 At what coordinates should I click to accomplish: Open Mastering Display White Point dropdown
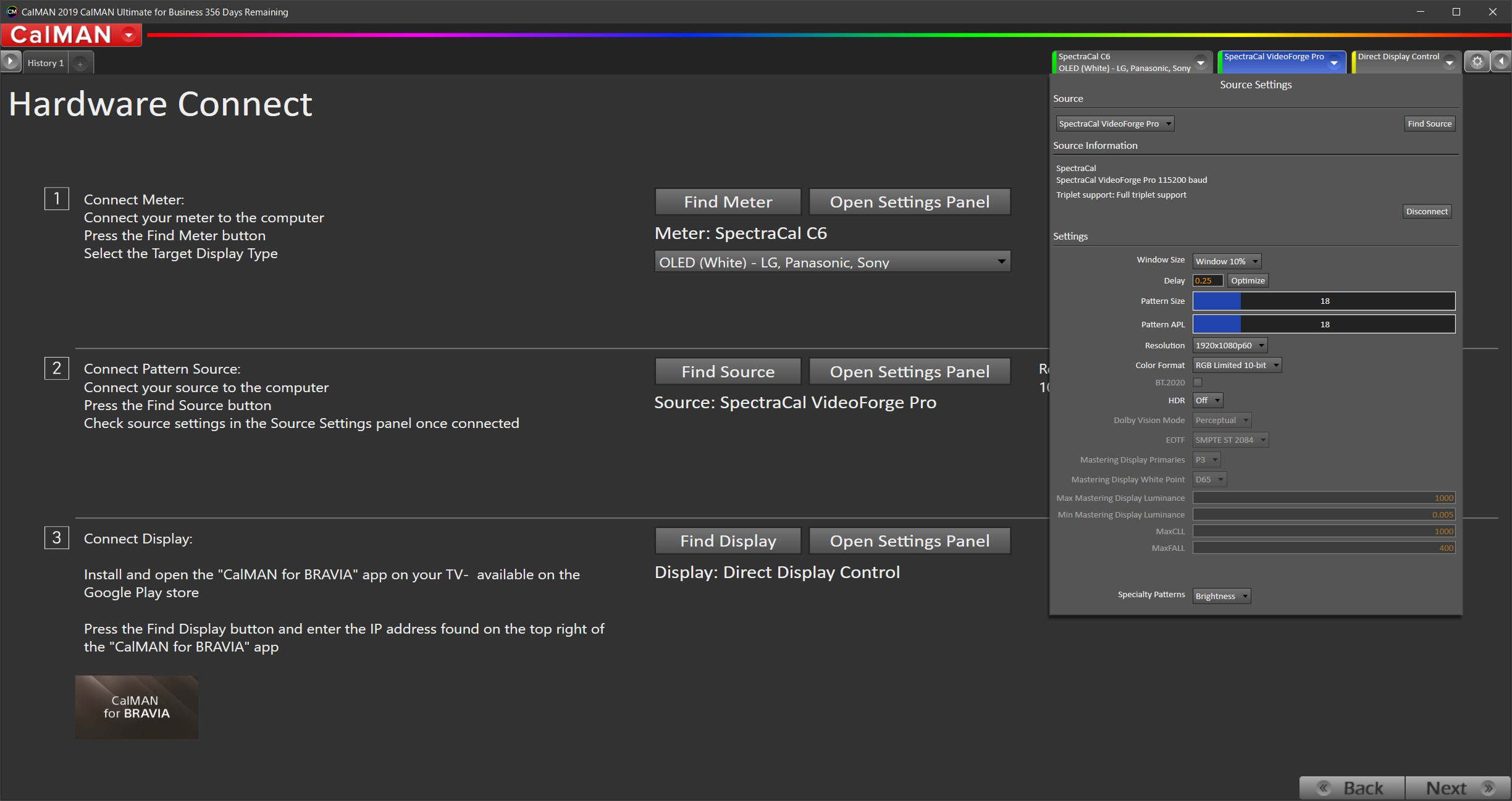1209,479
